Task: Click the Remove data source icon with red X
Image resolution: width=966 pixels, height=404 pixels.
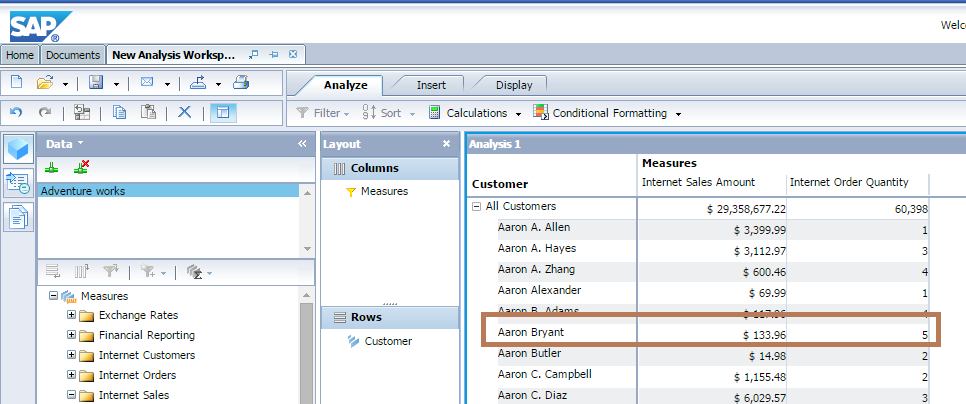Action: pos(81,167)
